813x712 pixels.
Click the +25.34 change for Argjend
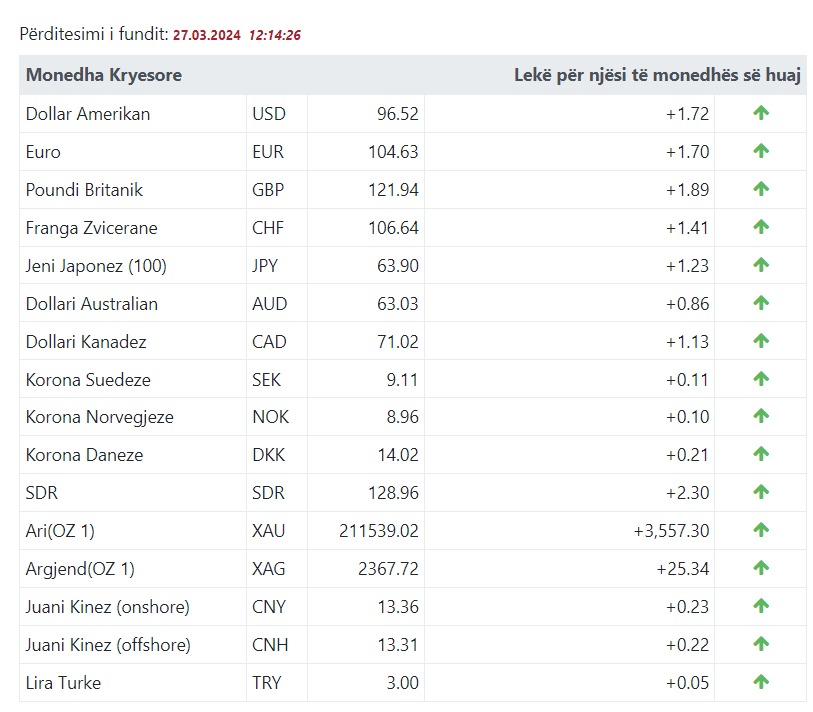point(682,569)
